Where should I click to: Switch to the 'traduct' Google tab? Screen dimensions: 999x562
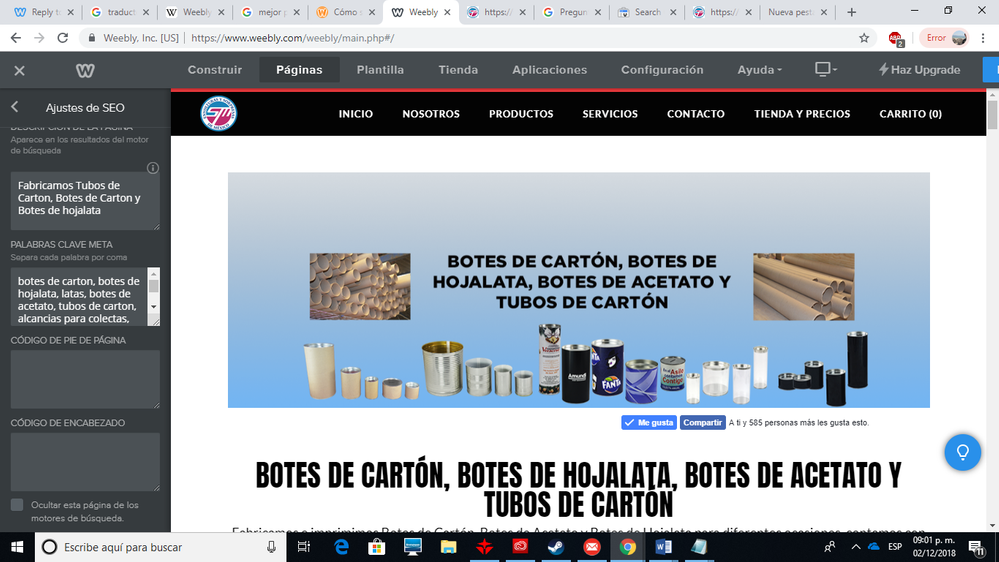pos(120,12)
